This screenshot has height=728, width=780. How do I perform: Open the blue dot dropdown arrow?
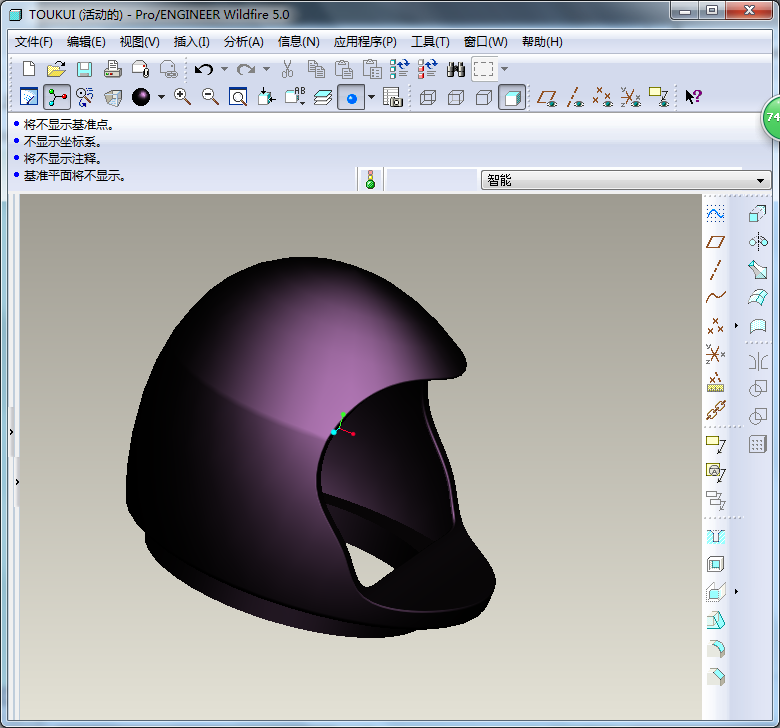click(x=371, y=97)
